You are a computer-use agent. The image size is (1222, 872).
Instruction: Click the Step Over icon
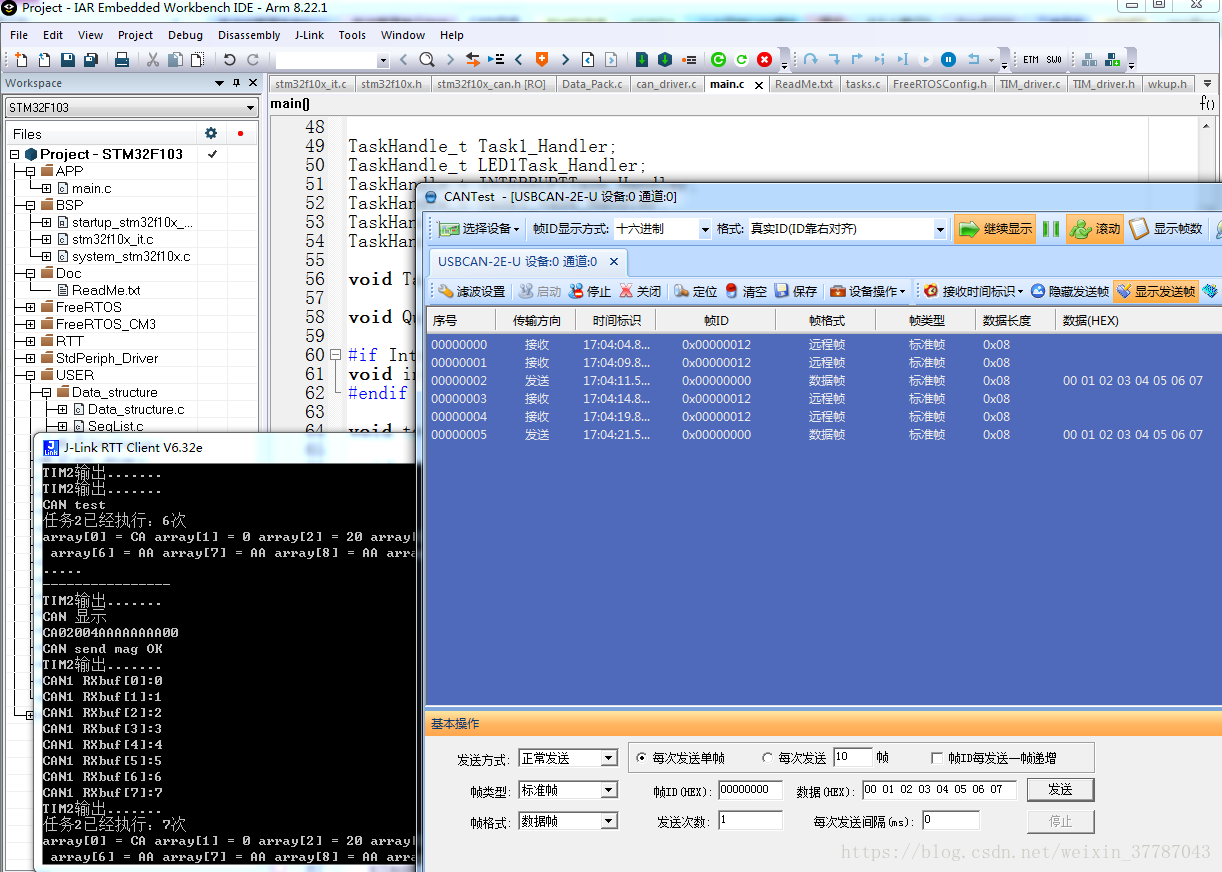click(x=811, y=60)
